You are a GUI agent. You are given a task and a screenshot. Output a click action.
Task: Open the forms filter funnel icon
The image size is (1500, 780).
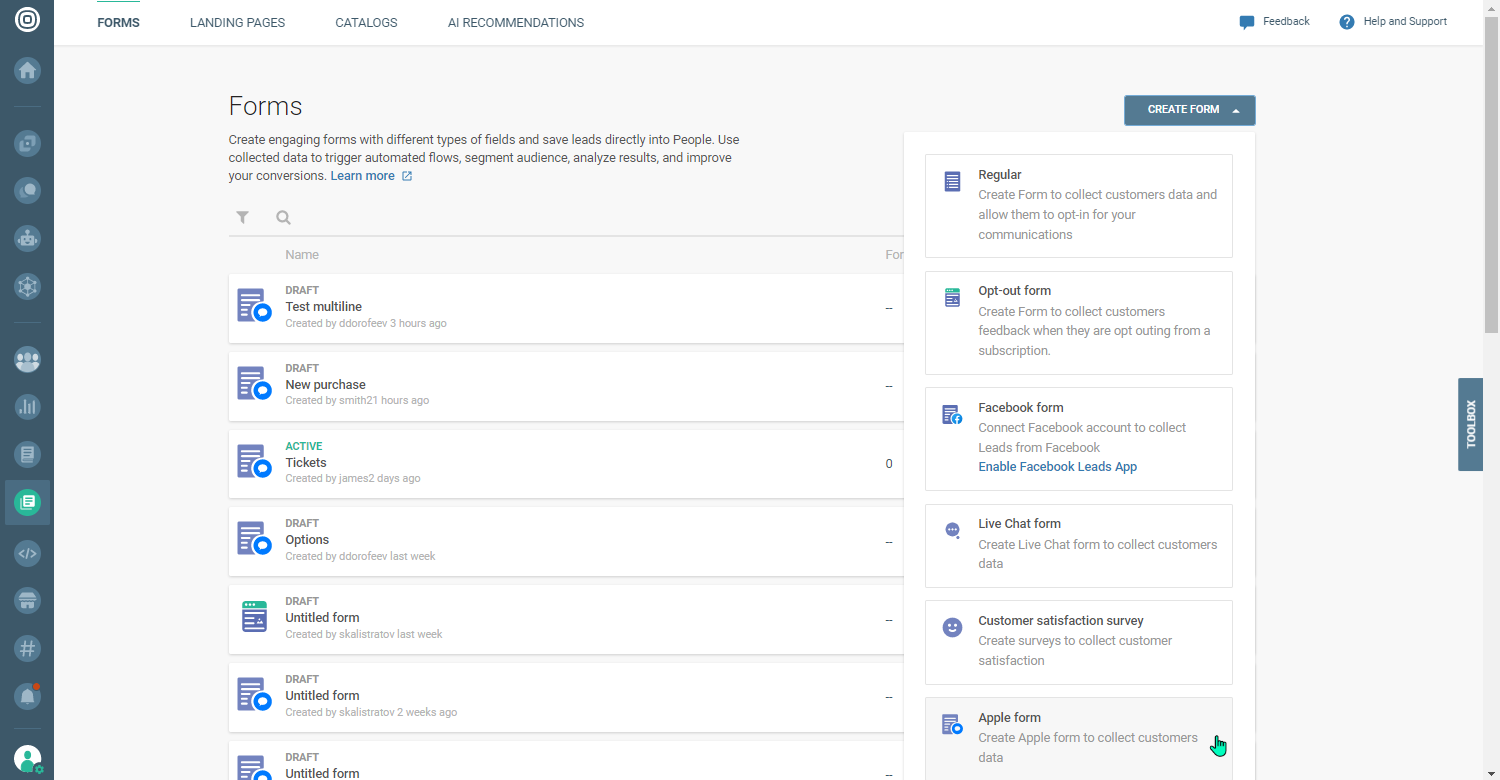click(x=242, y=217)
